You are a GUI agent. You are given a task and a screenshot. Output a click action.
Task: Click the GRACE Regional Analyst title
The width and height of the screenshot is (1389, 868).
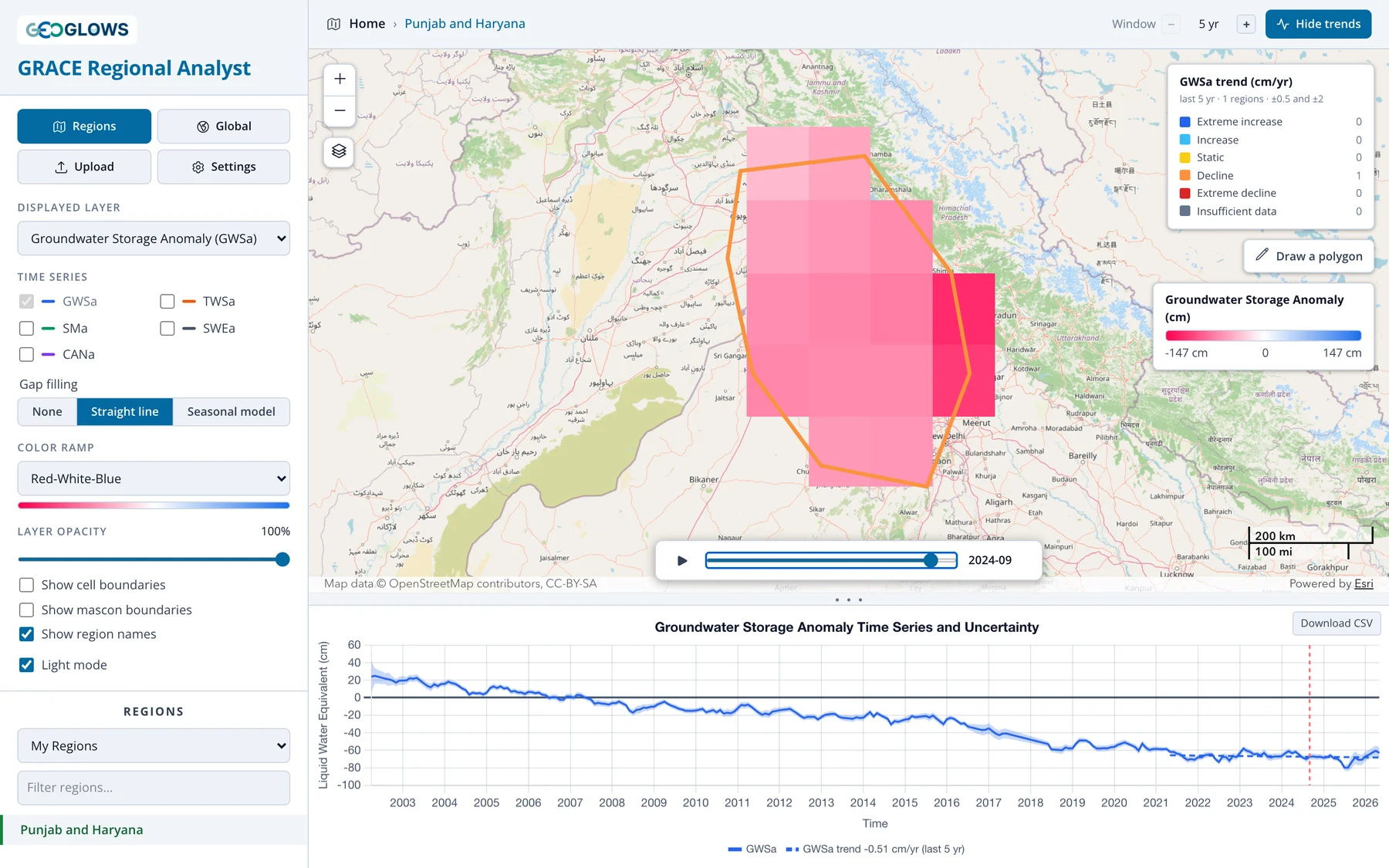(134, 69)
